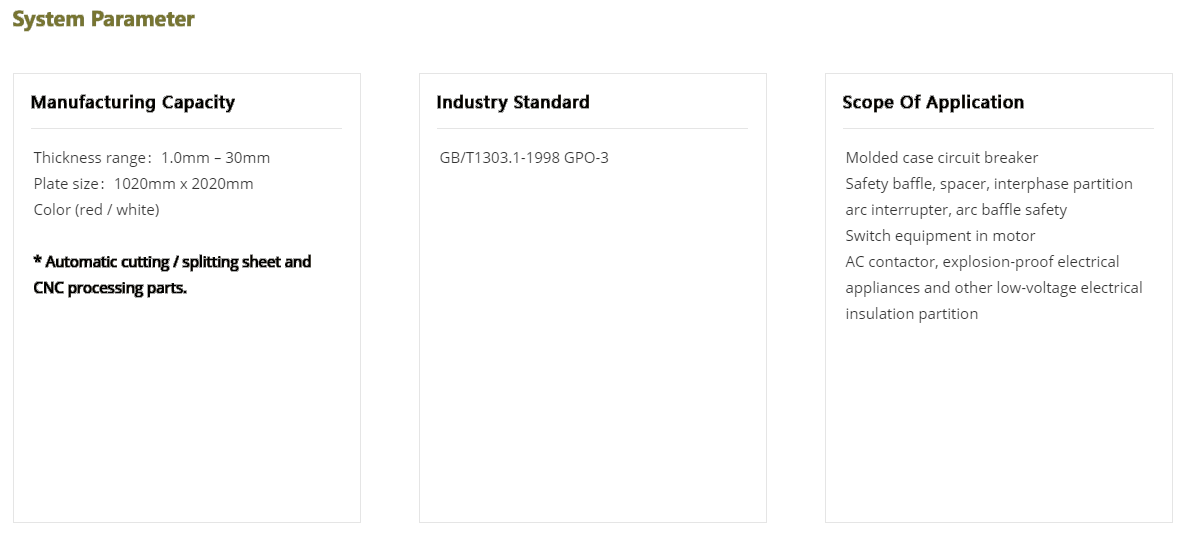Viewport: 1186px width, 540px height.
Task: Click the Industry Standard card title
Action: 513,102
